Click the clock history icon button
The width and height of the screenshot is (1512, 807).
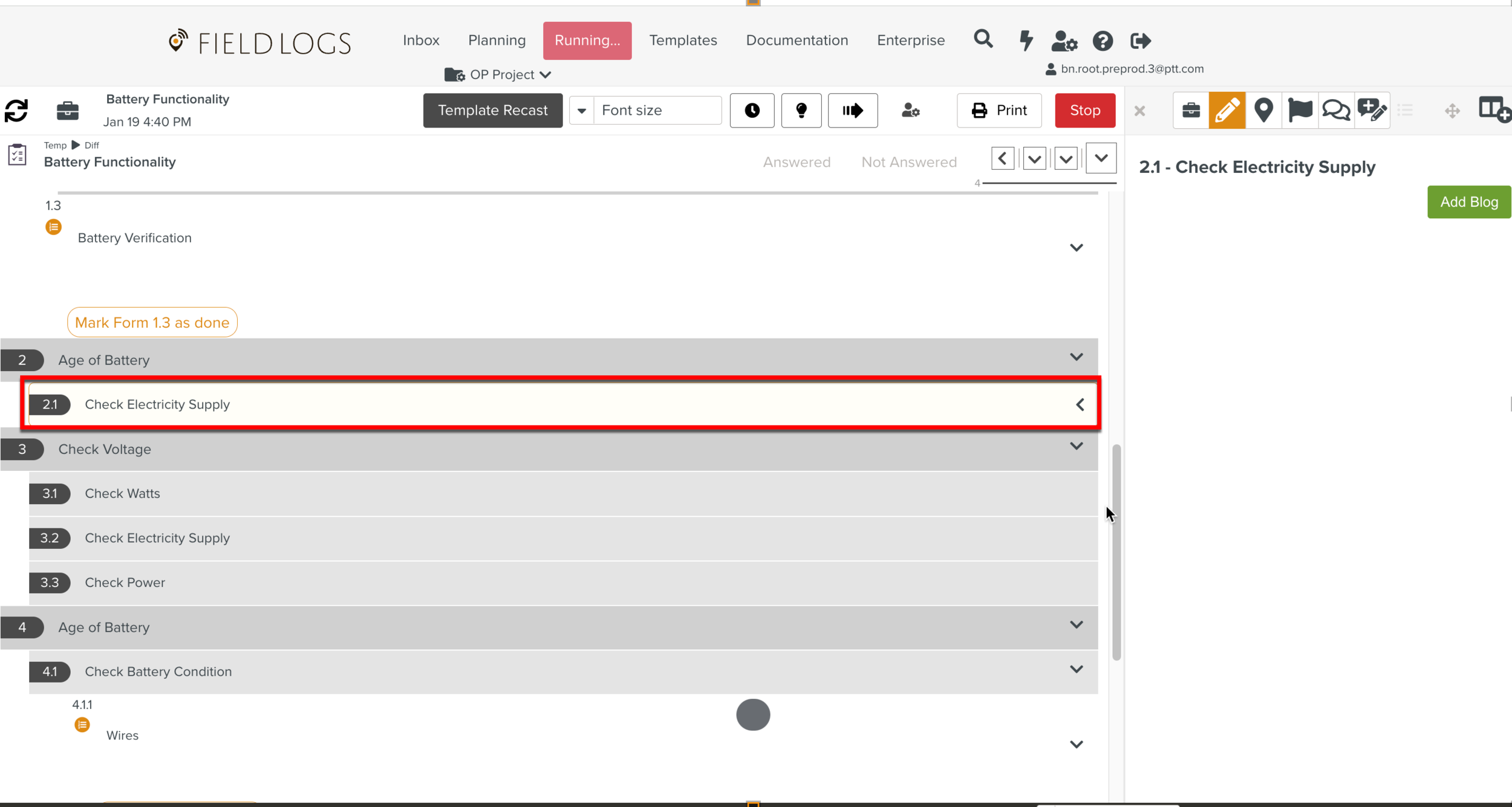click(752, 110)
